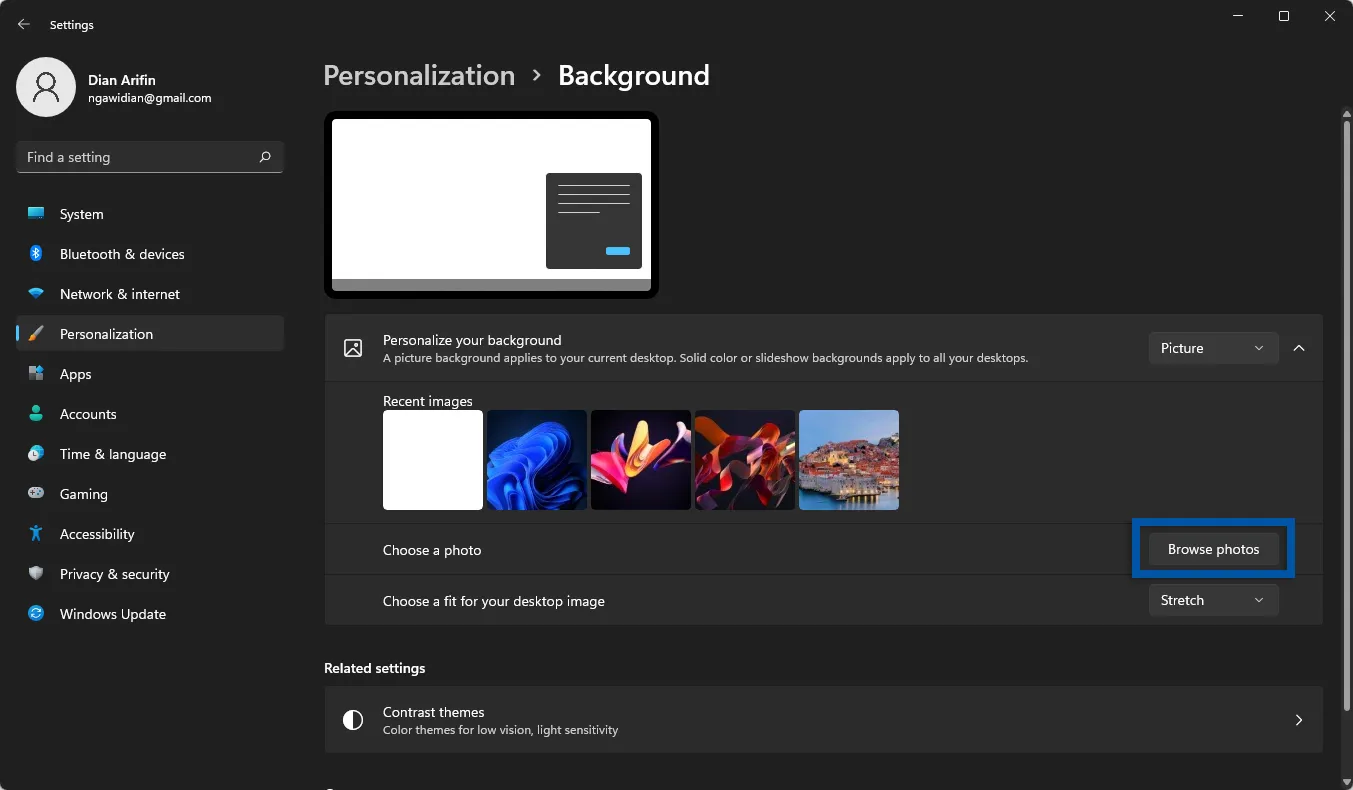Choose the blue bloom wallpaper thumbnail
This screenshot has height=790, width=1353.
(x=537, y=460)
